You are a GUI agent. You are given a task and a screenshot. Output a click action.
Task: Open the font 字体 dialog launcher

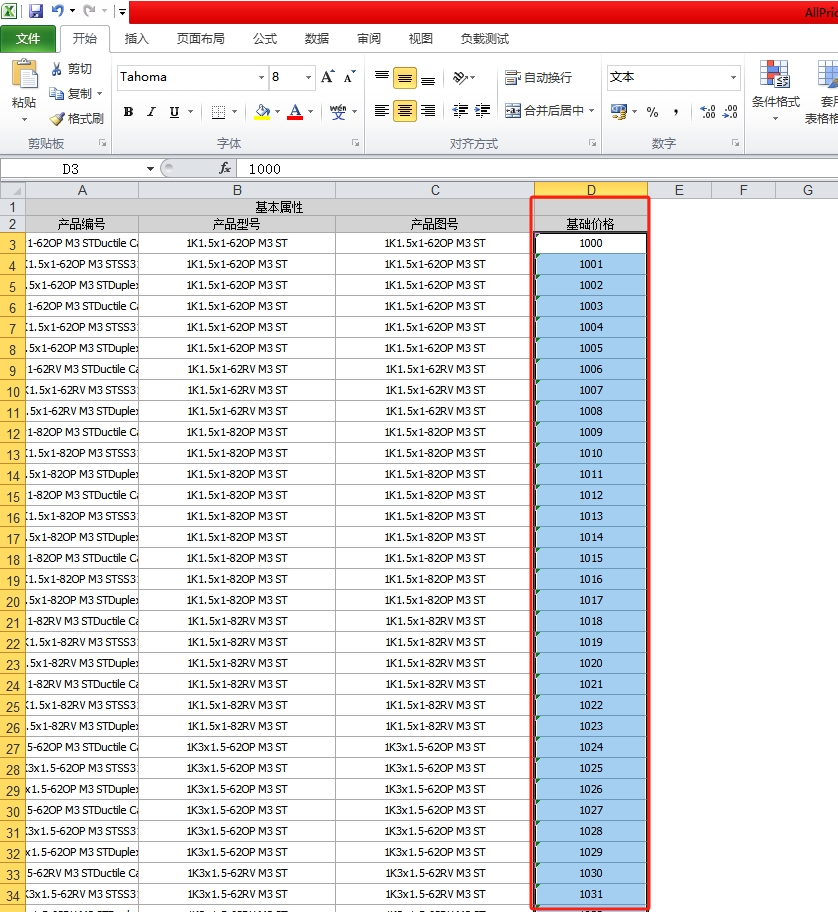click(x=355, y=143)
